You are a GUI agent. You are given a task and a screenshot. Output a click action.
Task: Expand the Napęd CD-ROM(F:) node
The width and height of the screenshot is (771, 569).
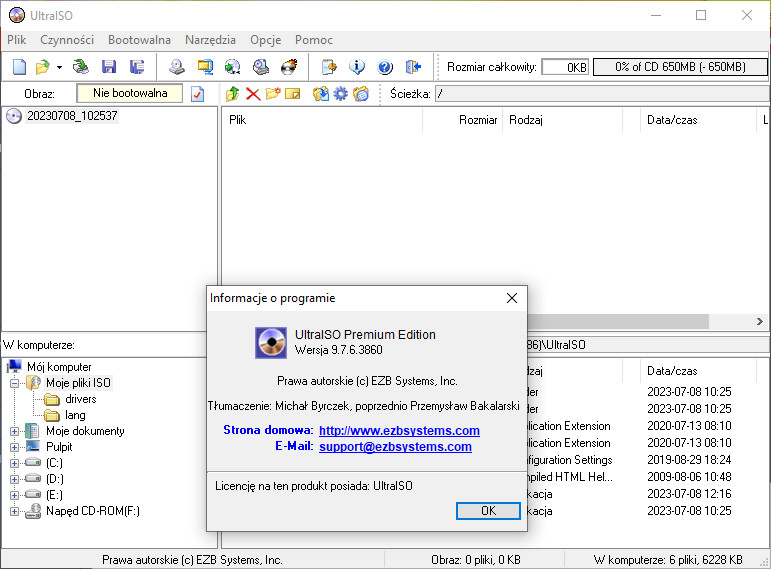coord(15,511)
